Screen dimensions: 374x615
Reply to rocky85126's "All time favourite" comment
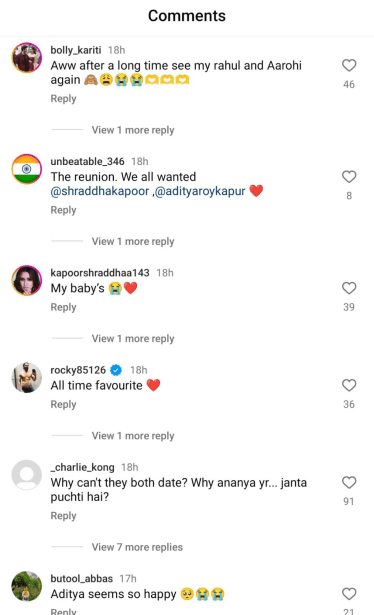(x=63, y=404)
